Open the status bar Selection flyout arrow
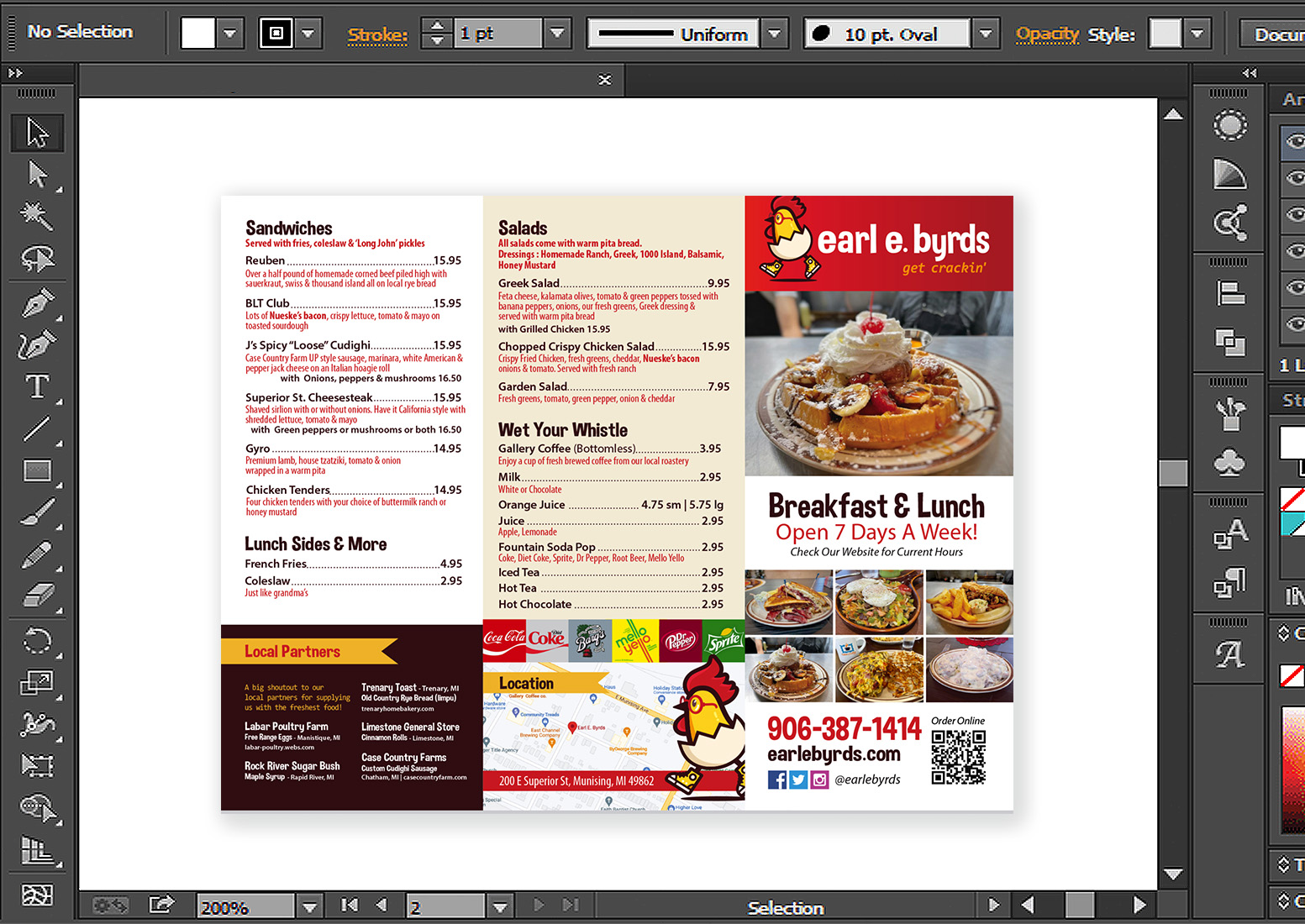Screen dimensions: 1305x924 (994, 905)
